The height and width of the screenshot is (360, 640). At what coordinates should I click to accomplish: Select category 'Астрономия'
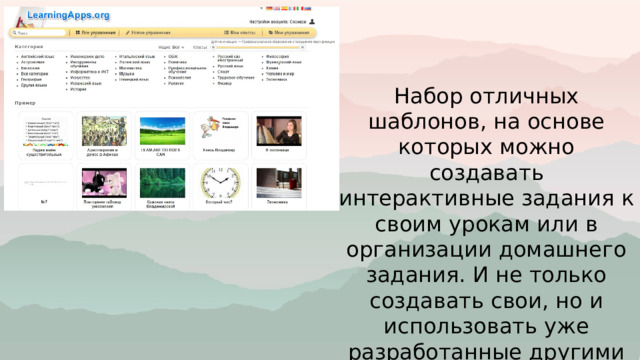click(33, 62)
